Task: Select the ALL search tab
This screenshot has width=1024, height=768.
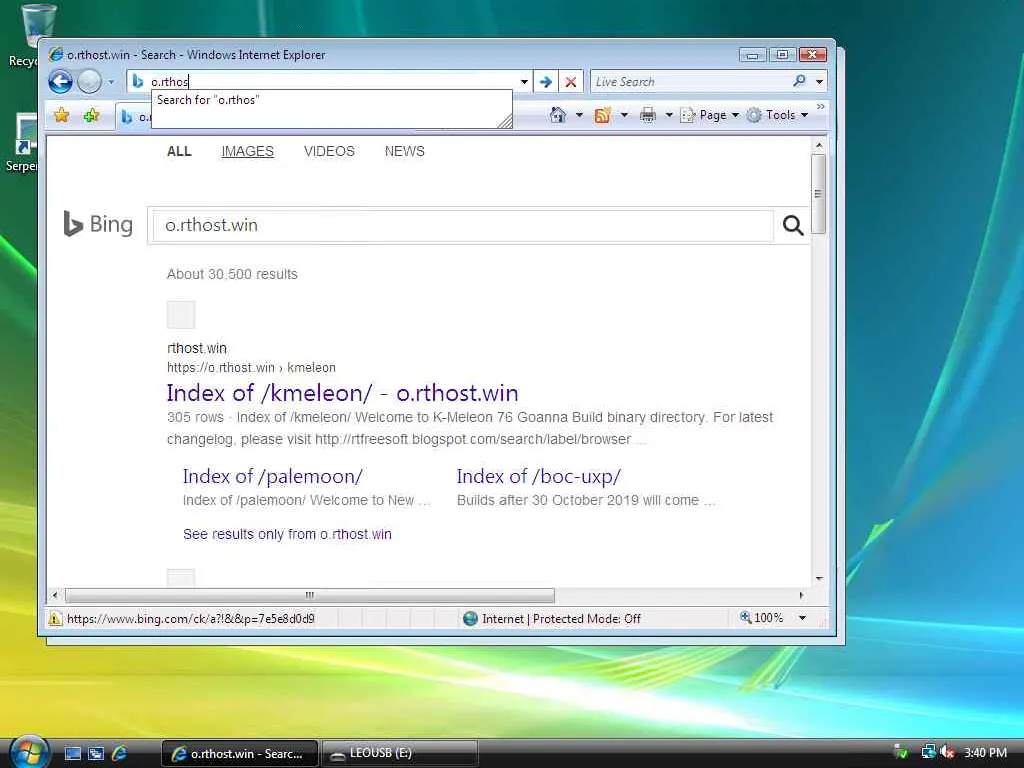Action: (x=179, y=152)
